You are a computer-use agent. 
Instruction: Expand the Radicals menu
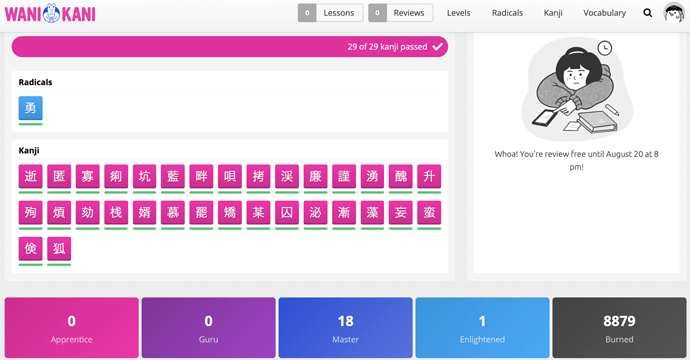click(x=507, y=13)
